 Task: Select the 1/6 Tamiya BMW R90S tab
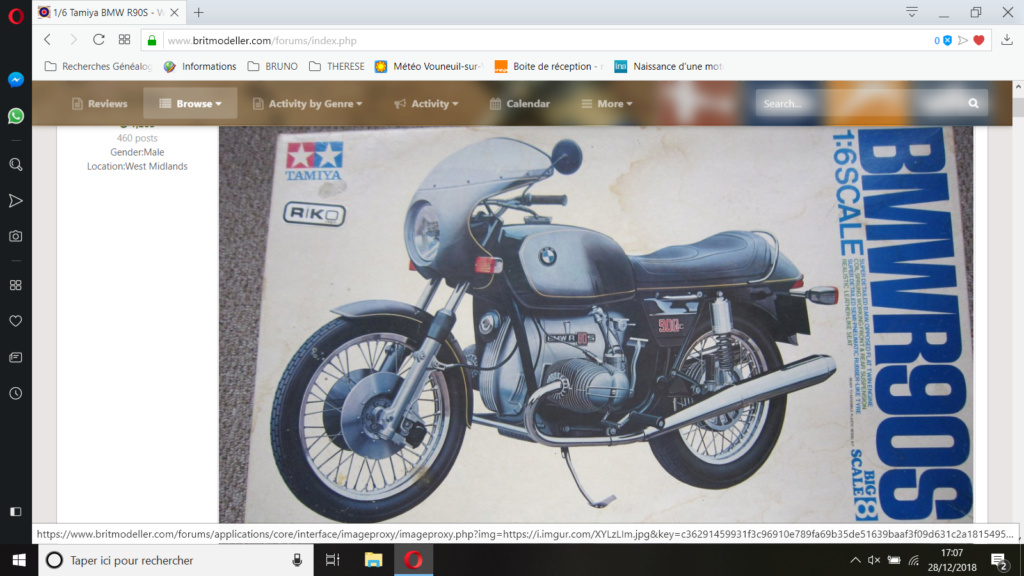(x=108, y=12)
